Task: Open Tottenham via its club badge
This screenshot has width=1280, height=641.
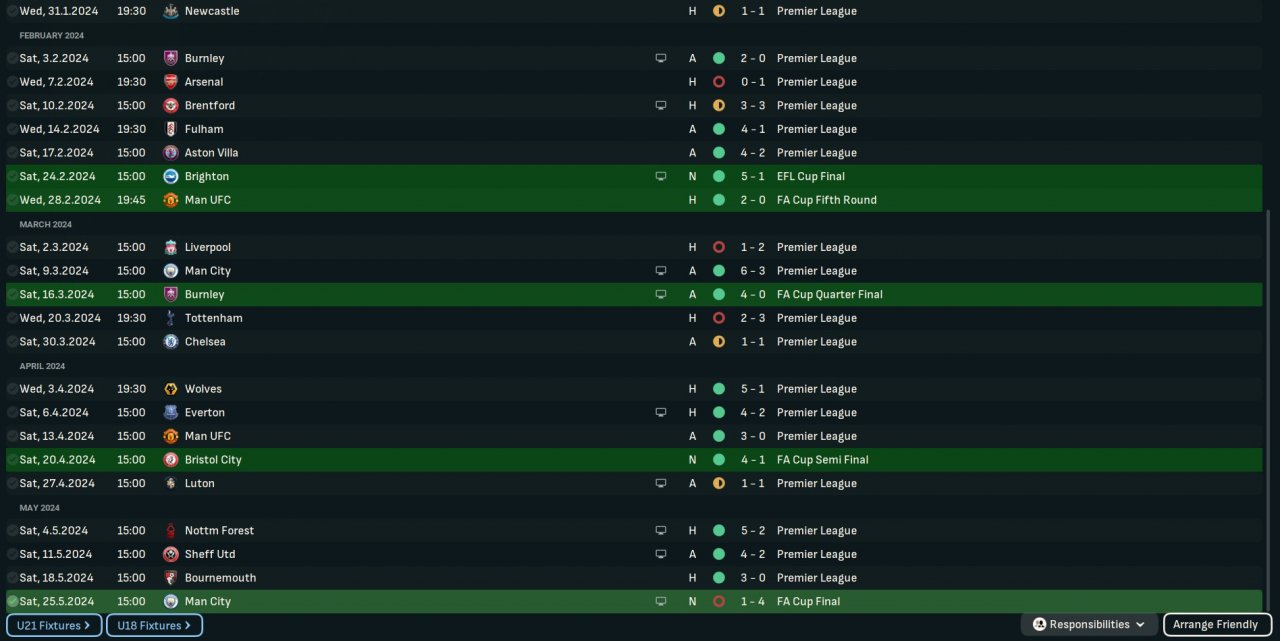Action: (170, 318)
